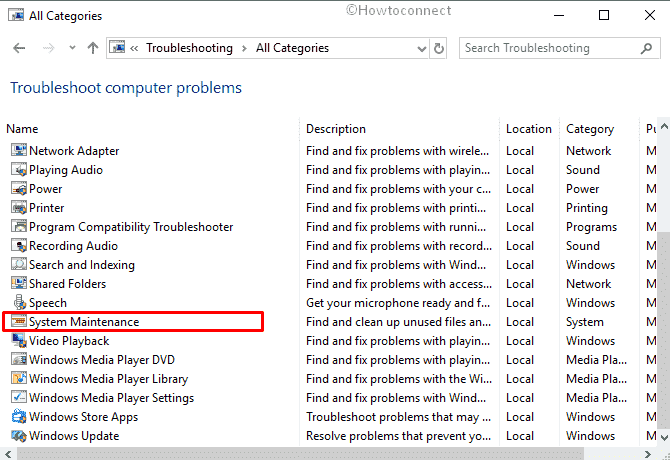The height and width of the screenshot is (460, 670).
Task: Go up one level with up arrow
Action: [93, 48]
